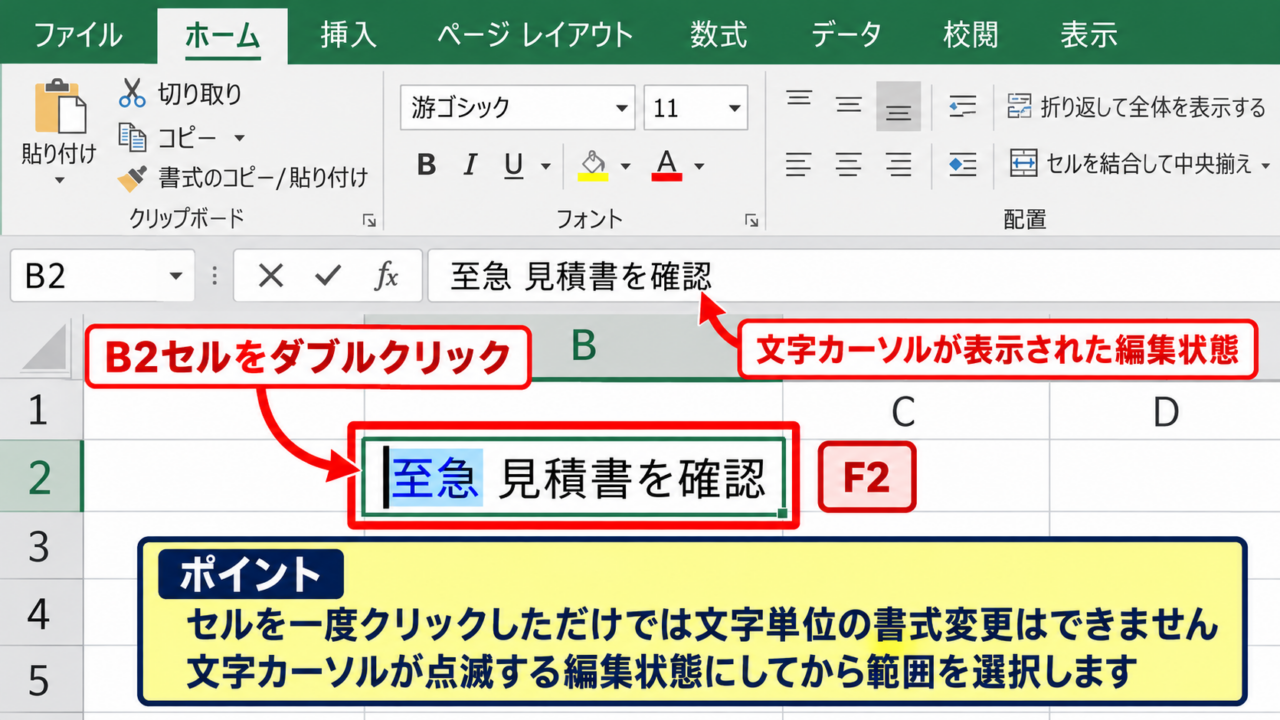Viewport: 1280px width, 720px height.
Task: Select the row 3 header
Action: point(40,546)
